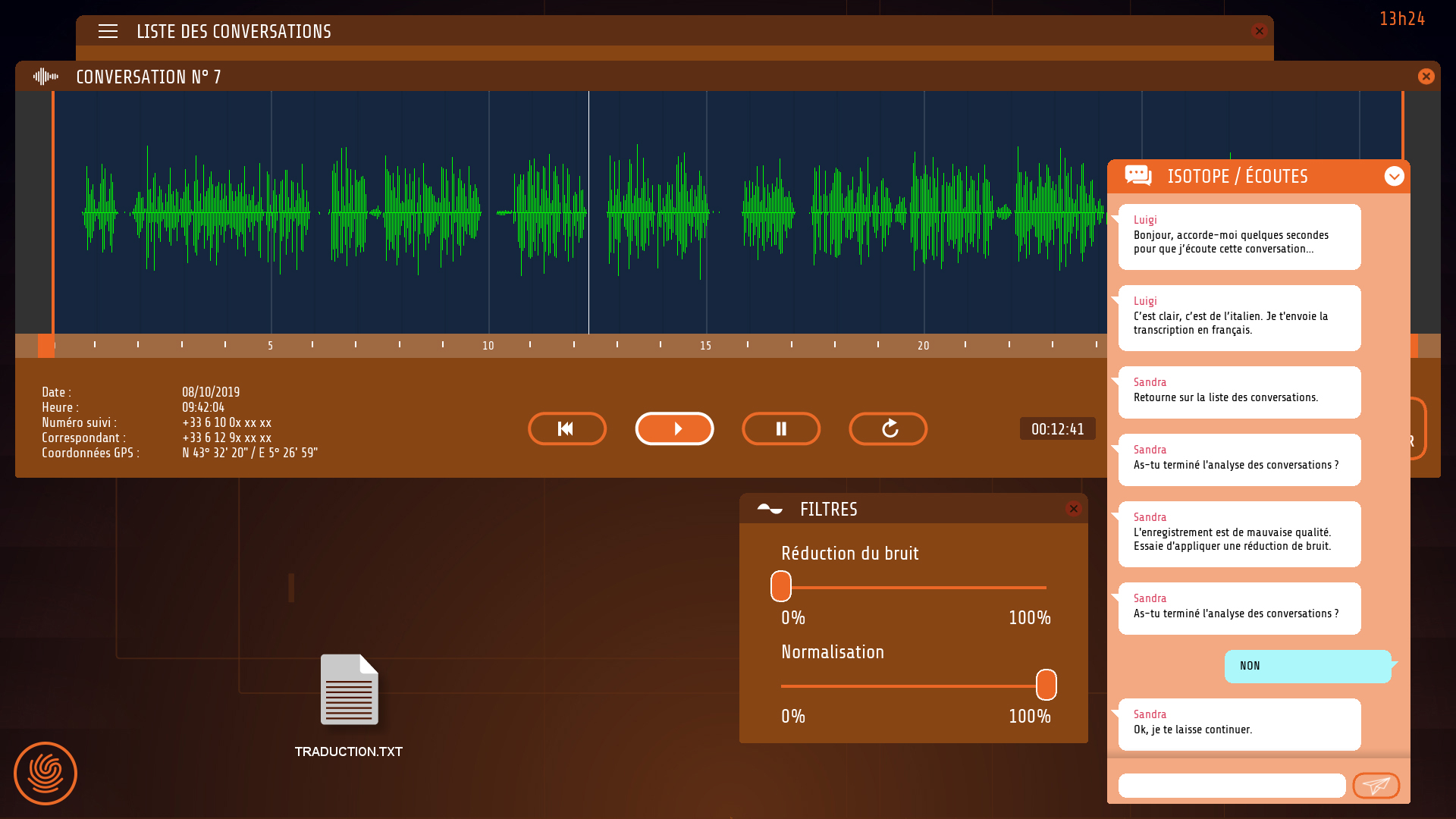
Task: Click the restart loop arrow button
Action: click(888, 429)
